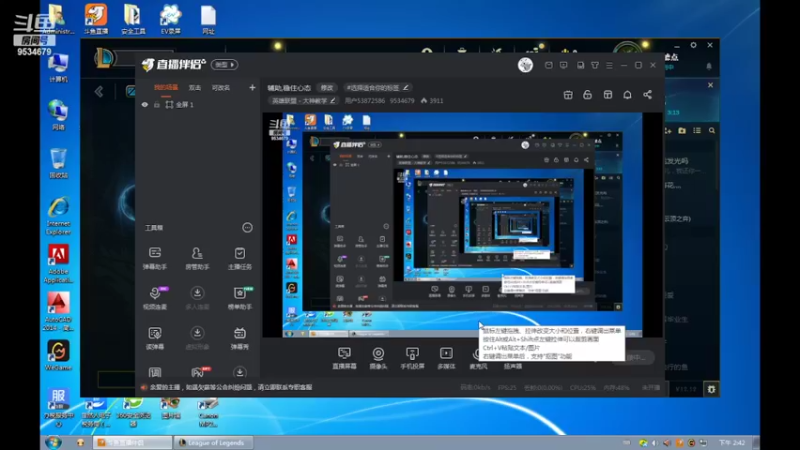Open the EV录屏 desktop shortcut
The height and width of the screenshot is (450, 800).
(170, 18)
